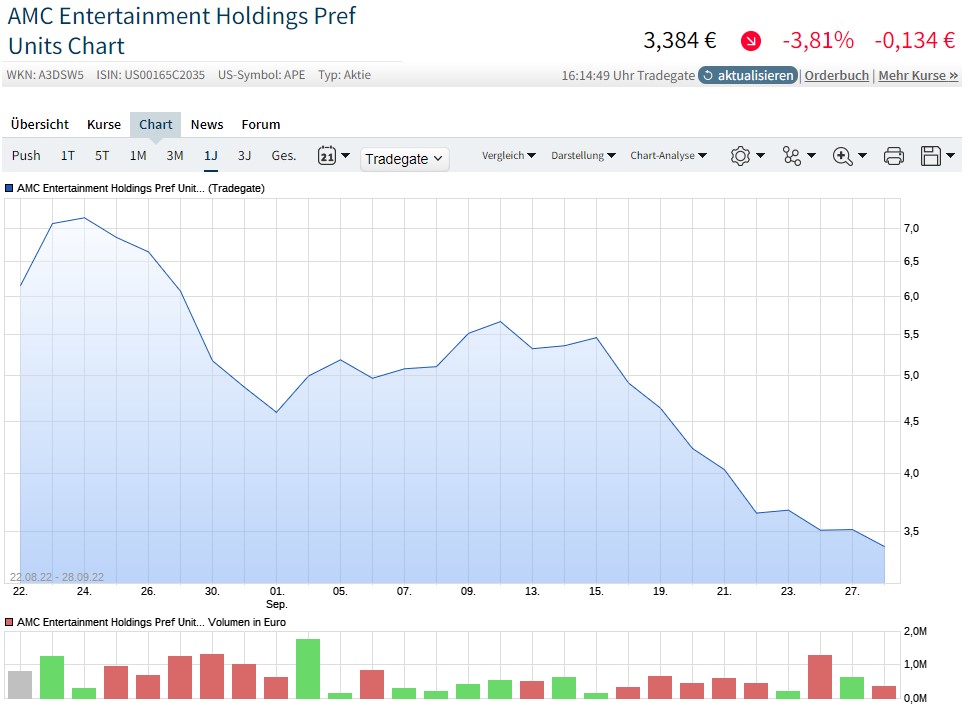Switch to the Übersicht tab
This screenshot has width=969, height=716.
(40, 125)
